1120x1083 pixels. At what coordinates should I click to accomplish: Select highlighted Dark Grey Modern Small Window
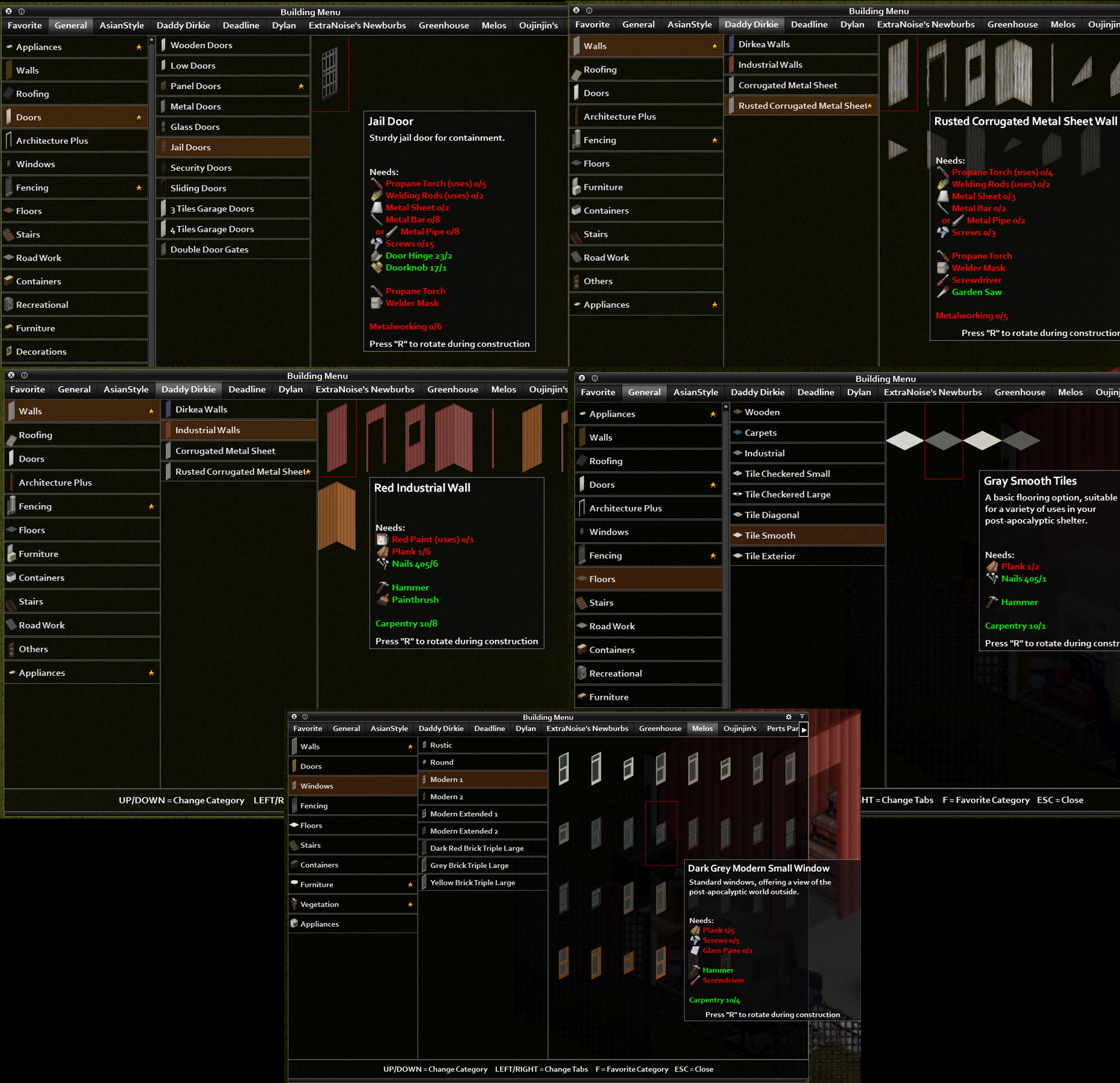661,833
